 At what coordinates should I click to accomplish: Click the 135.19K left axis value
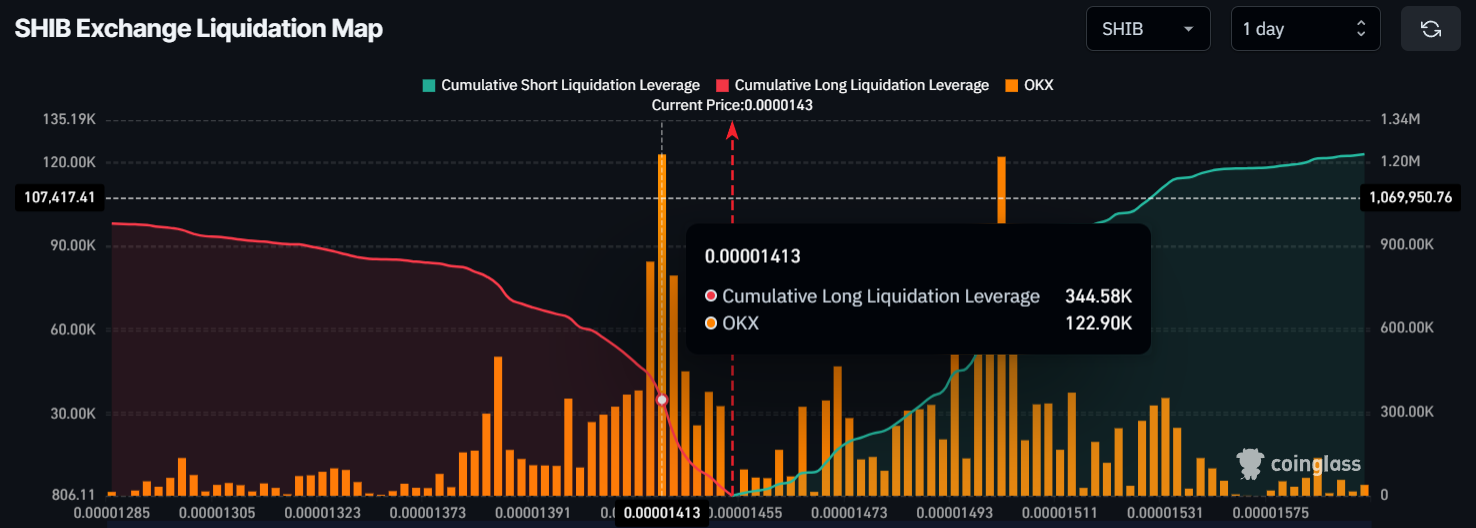click(x=70, y=119)
